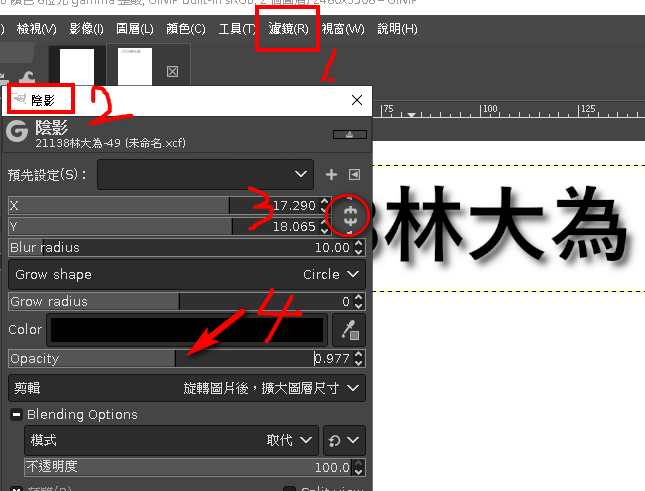Open the 視窗(W) windows menu
The width and height of the screenshot is (645, 491).
(343, 29)
